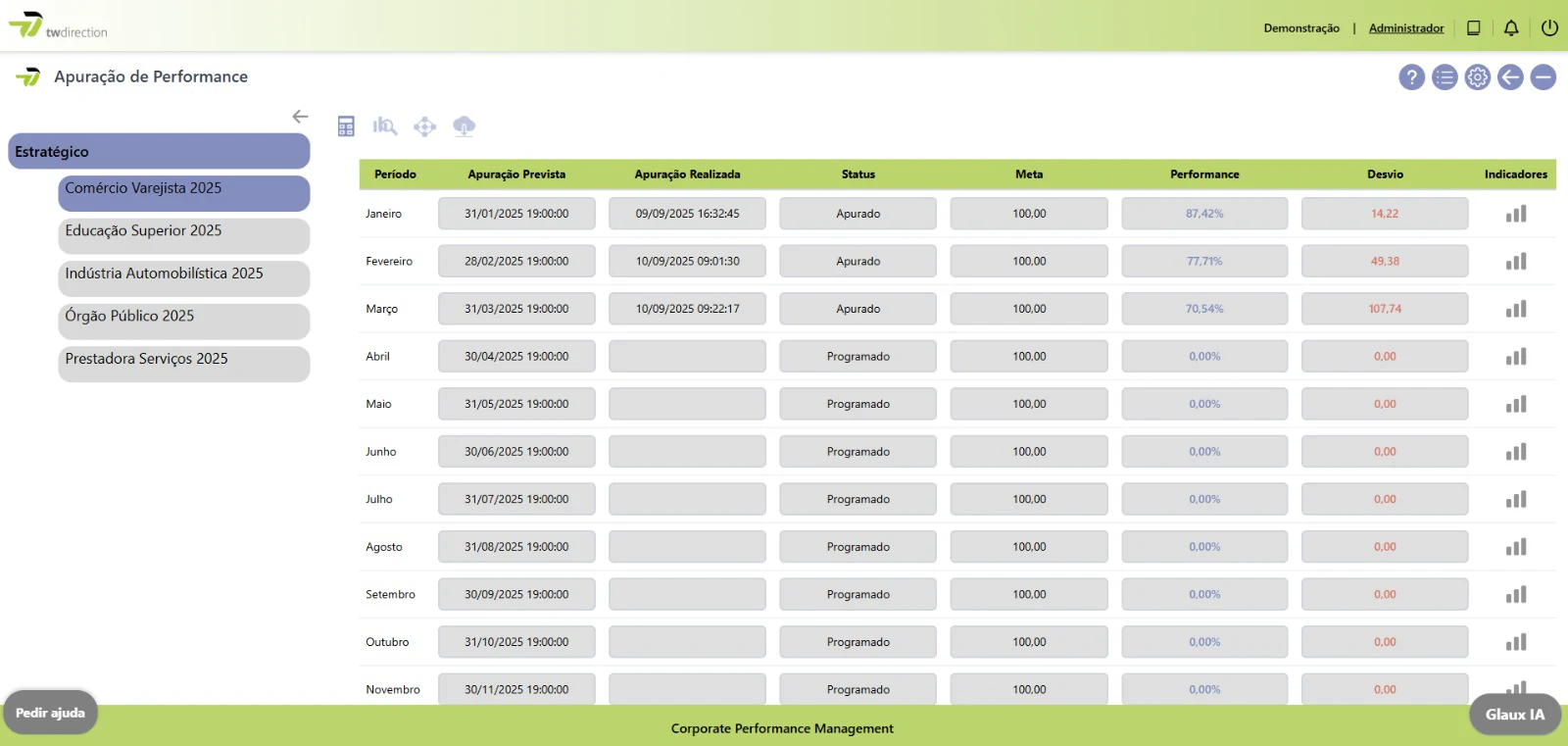Click the Status column header
The height and width of the screenshot is (746, 1568).
858,174
